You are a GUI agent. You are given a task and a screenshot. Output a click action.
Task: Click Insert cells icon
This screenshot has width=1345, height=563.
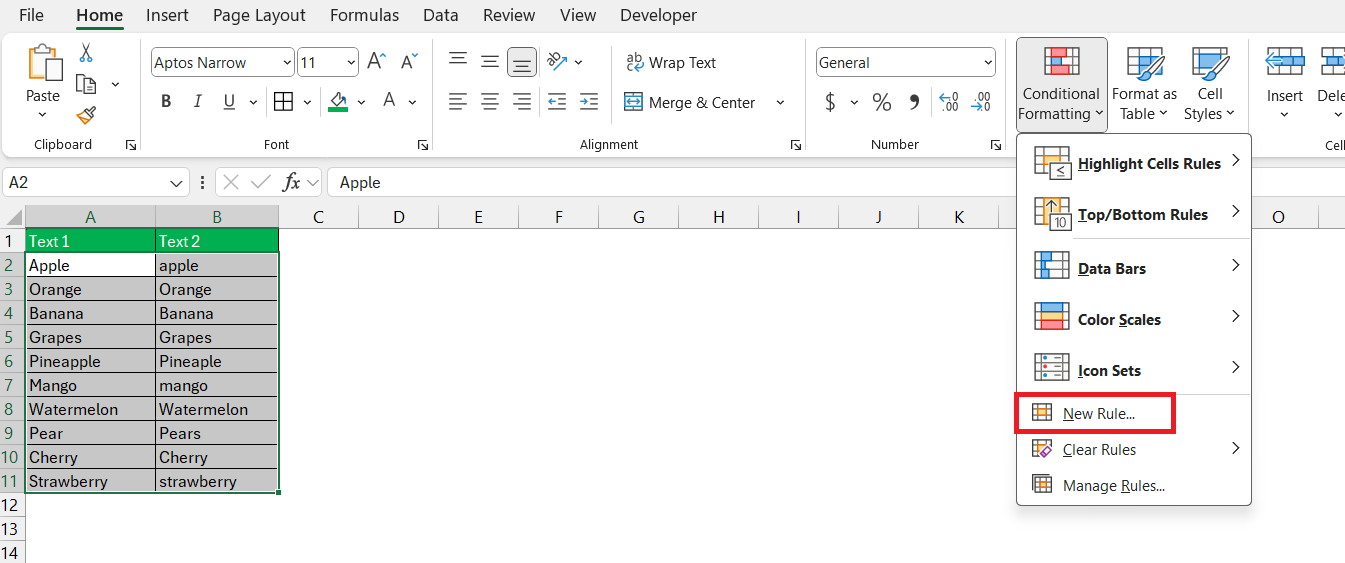click(1285, 62)
